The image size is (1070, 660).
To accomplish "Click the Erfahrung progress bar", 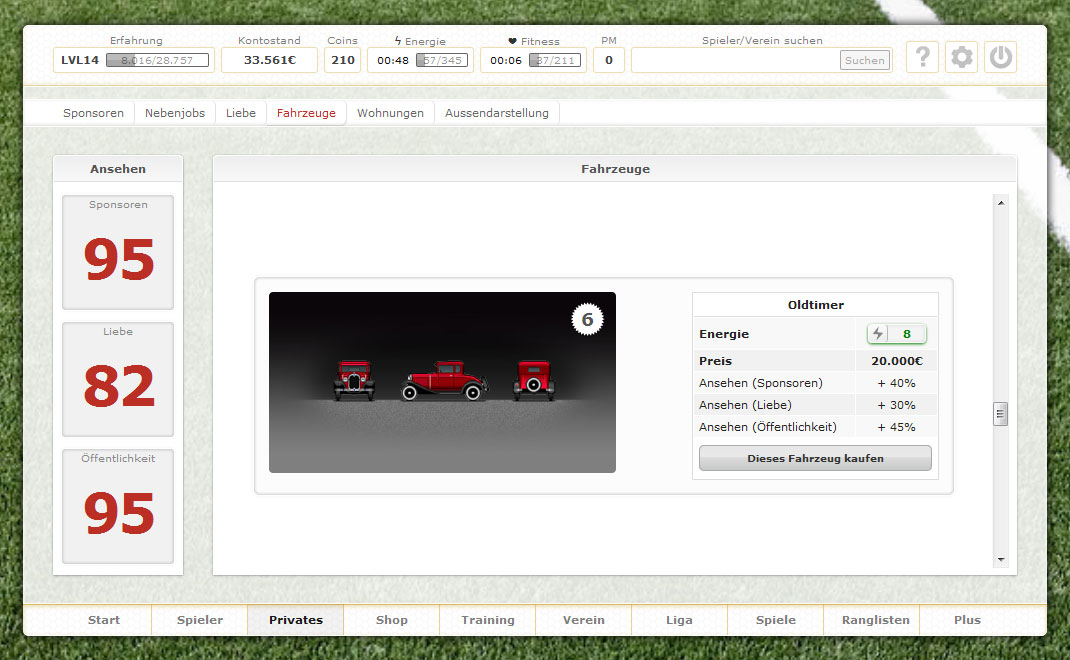I will pos(157,60).
